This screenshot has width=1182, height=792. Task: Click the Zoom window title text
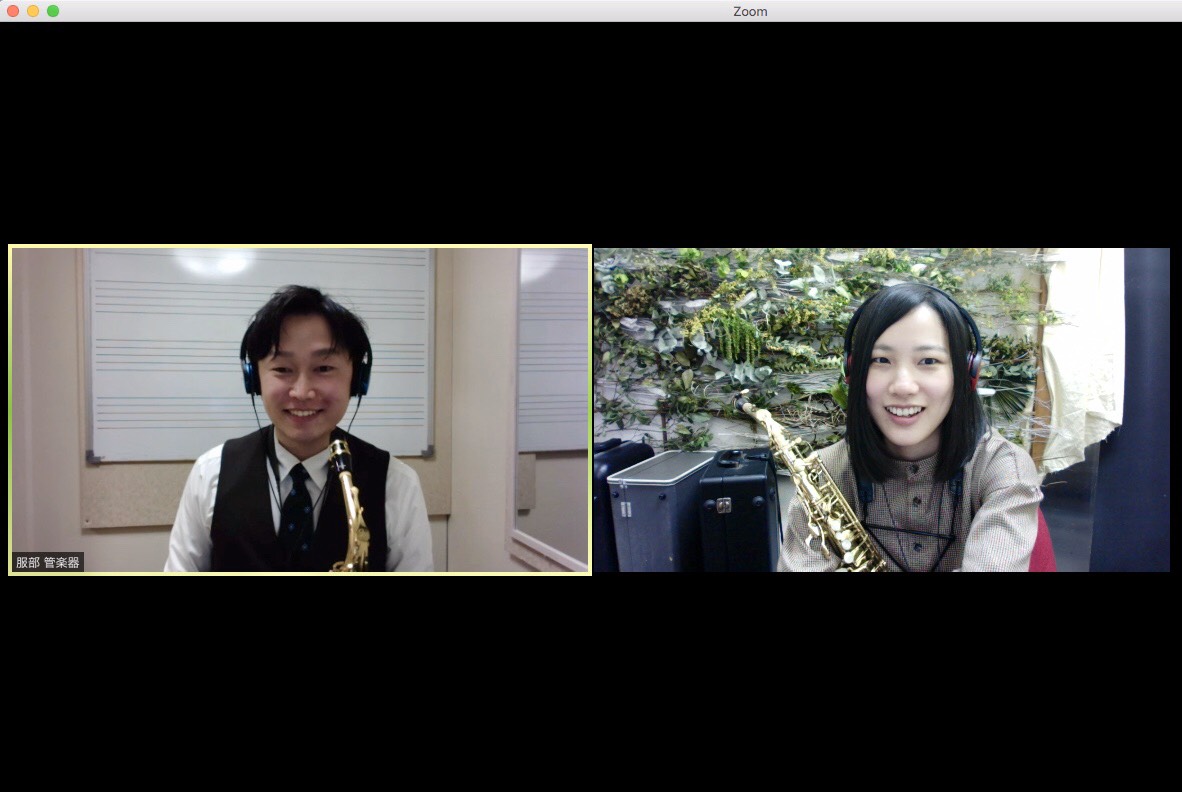point(750,11)
